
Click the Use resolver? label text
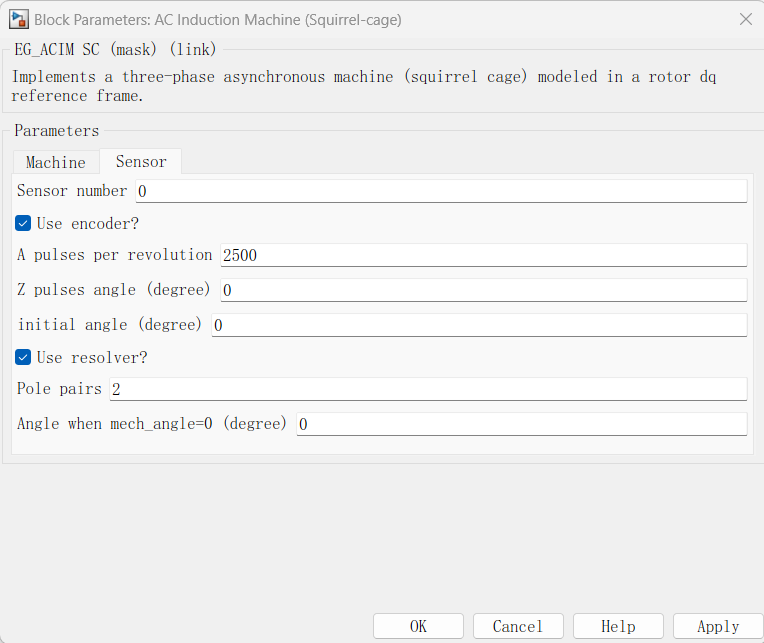pyautogui.click(x=92, y=358)
